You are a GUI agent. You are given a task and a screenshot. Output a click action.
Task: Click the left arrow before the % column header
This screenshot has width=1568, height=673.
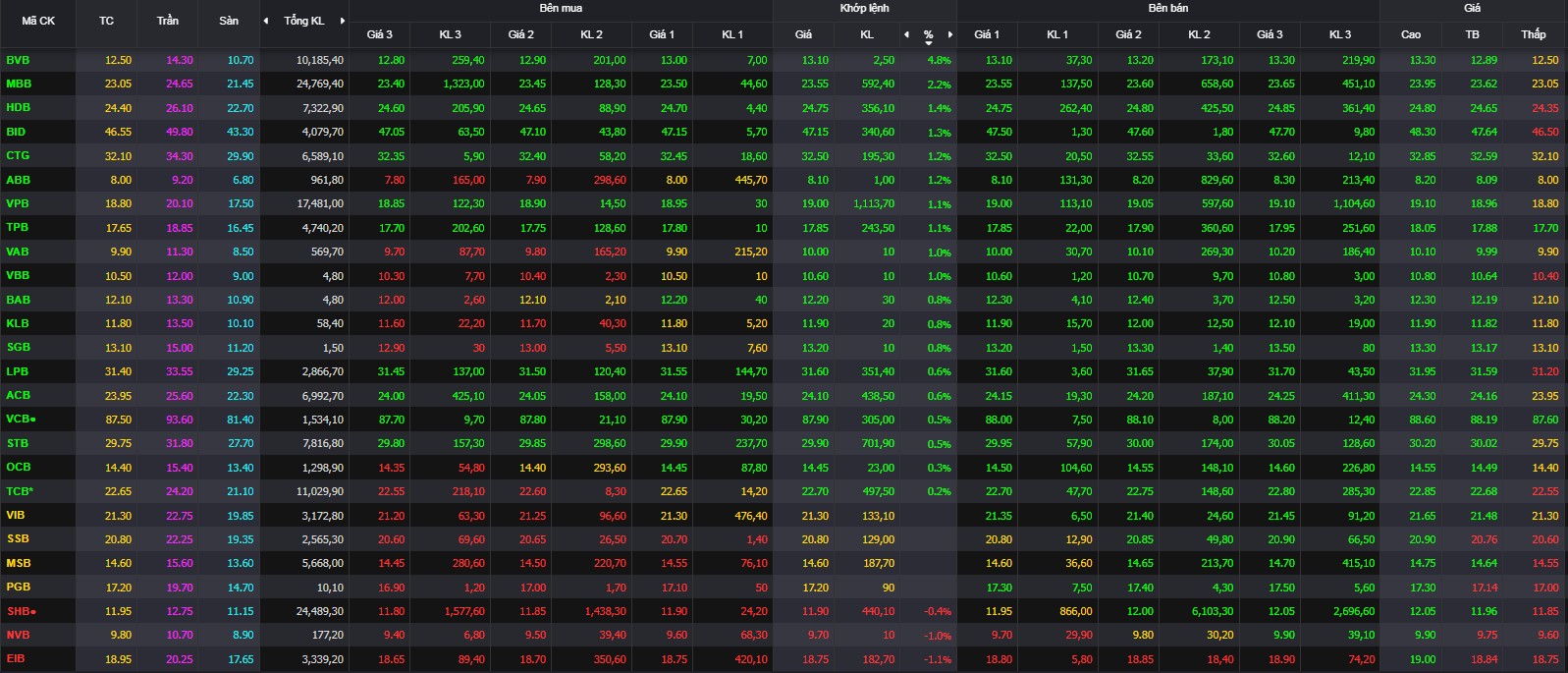(906, 34)
